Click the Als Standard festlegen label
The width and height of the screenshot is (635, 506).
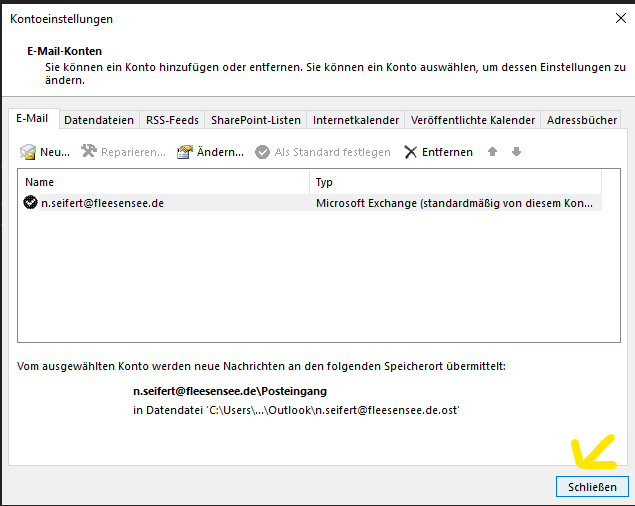pyautogui.click(x=332, y=152)
